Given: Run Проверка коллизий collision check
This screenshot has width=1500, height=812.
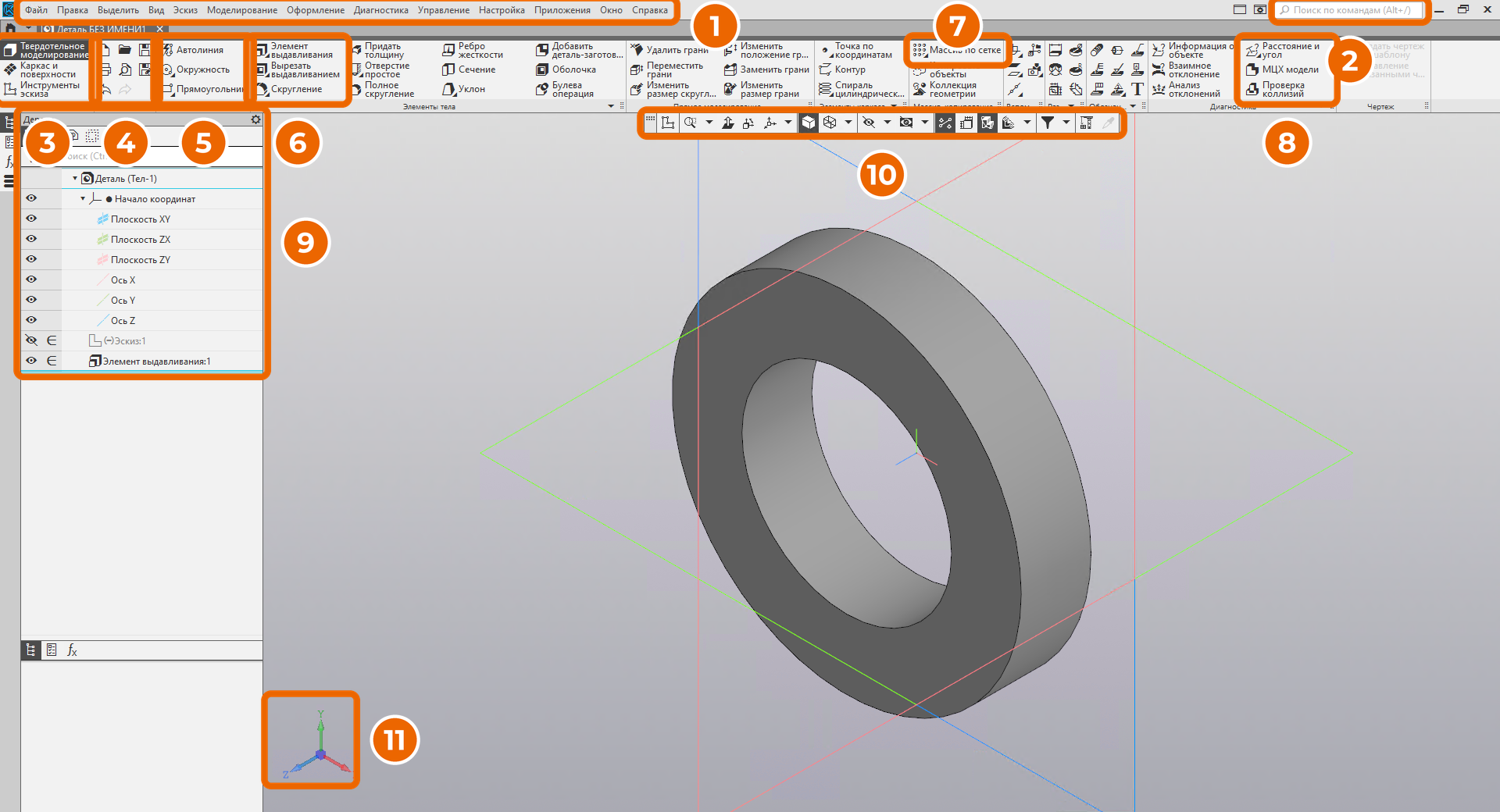Looking at the screenshot, I should point(1276,90).
